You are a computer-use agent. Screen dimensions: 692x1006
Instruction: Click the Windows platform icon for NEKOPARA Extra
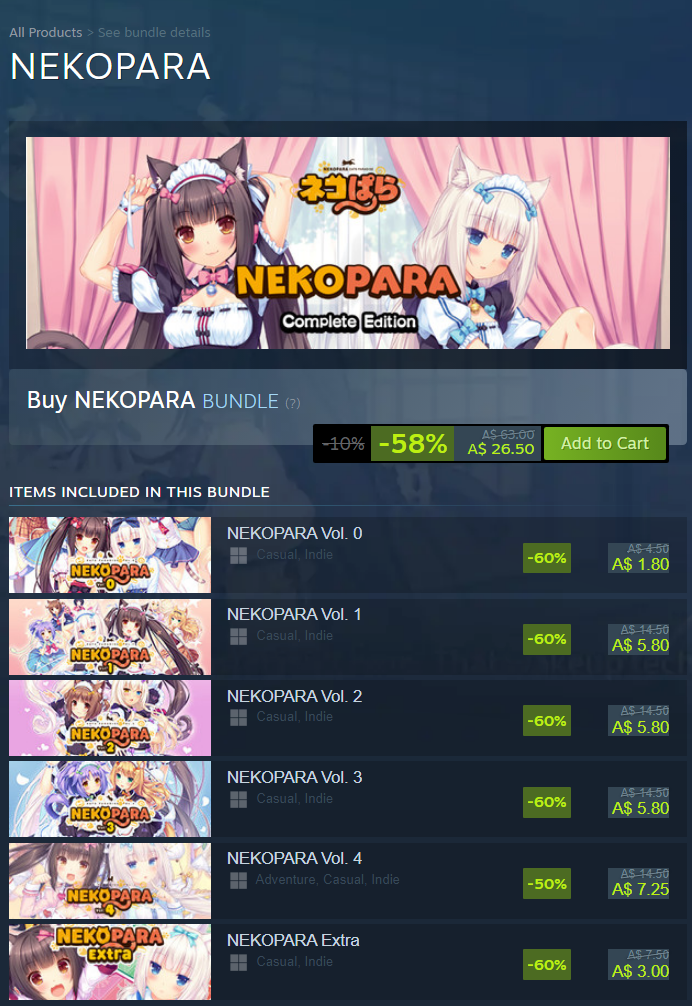pyautogui.click(x=239, y=962)
